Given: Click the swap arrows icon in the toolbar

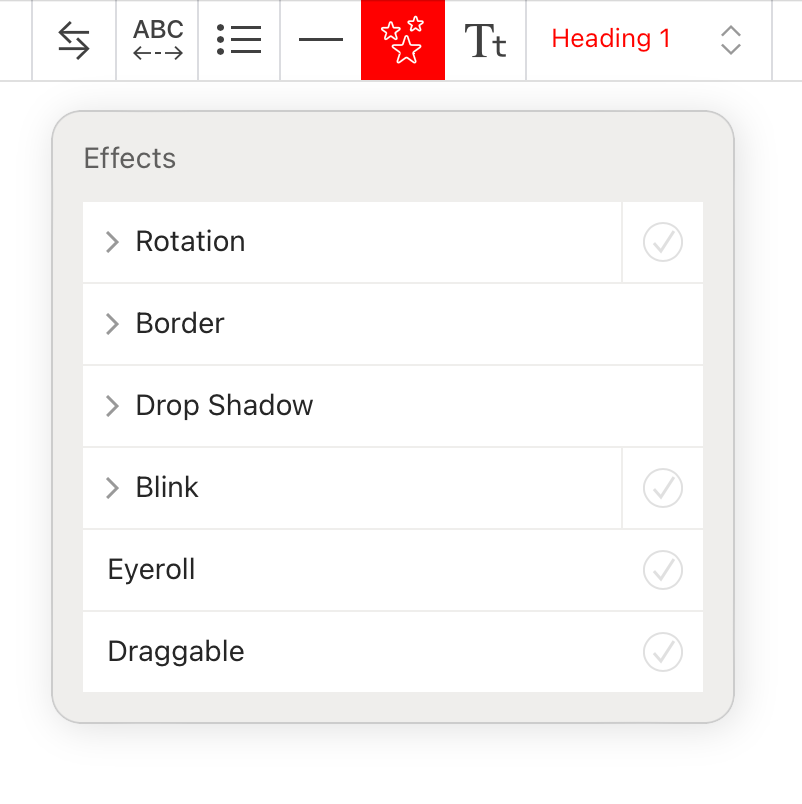Looking at the screenshot, I should [73, 40].
